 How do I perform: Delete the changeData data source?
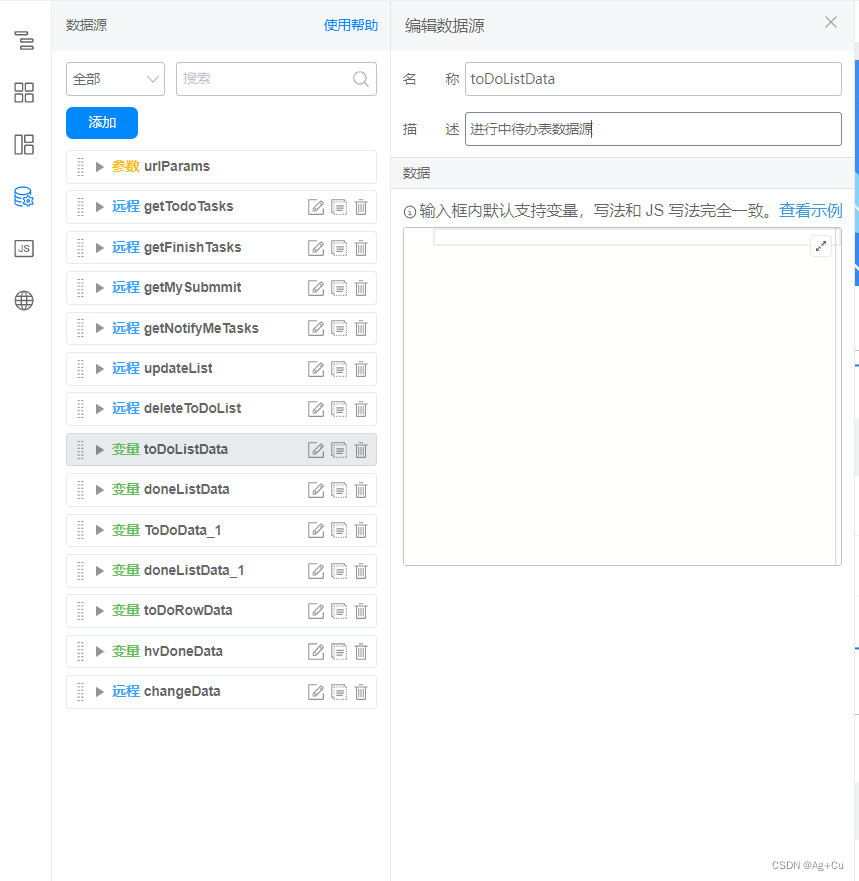click(361, 692)
